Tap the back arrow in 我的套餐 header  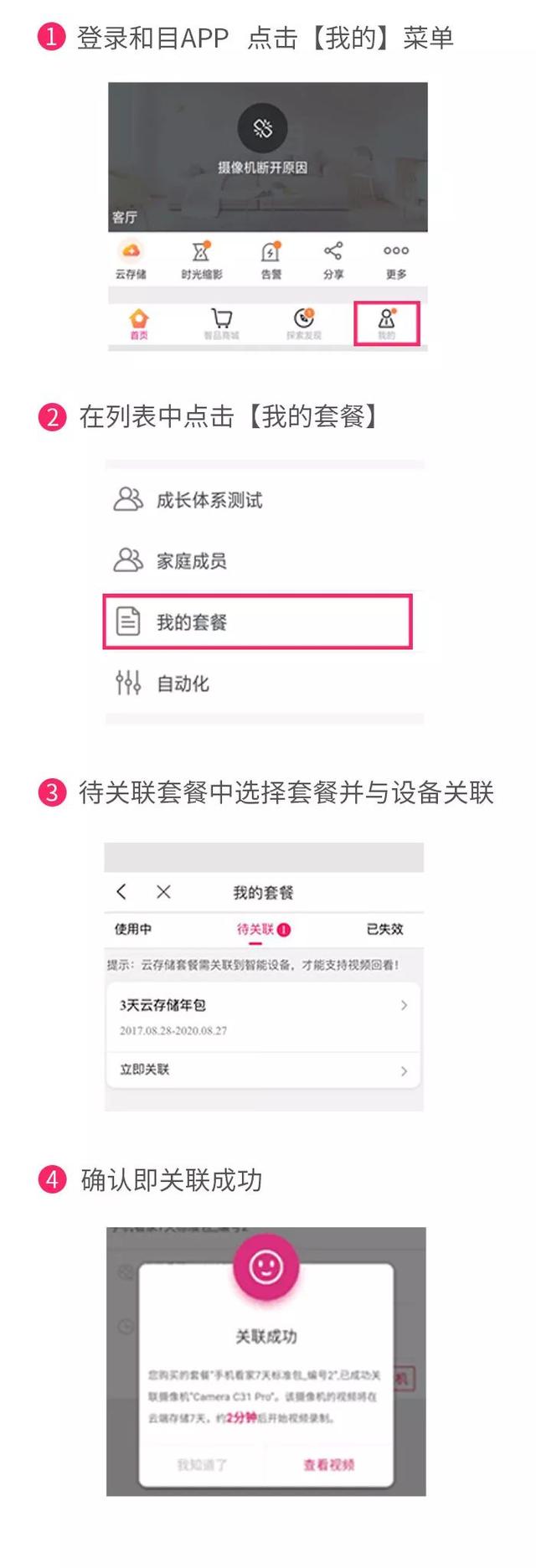pos(122,891)
